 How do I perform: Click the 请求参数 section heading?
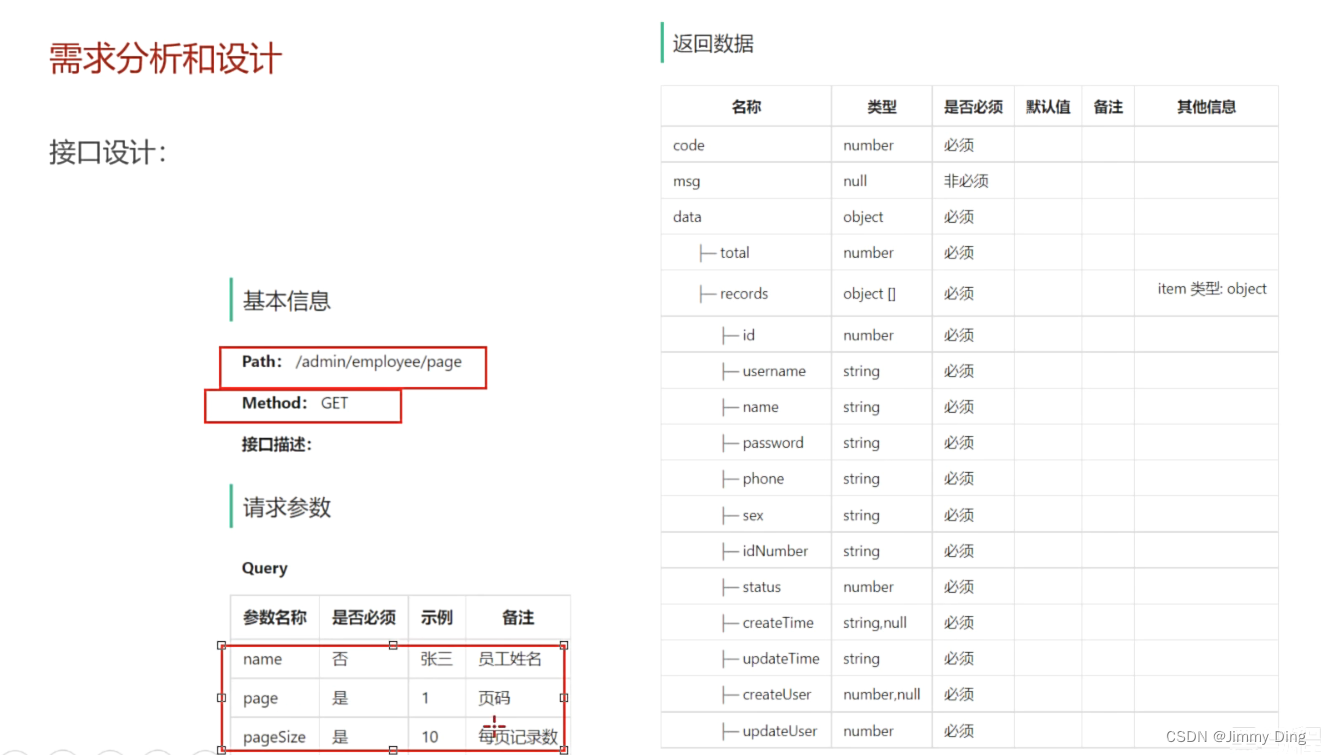287,507
